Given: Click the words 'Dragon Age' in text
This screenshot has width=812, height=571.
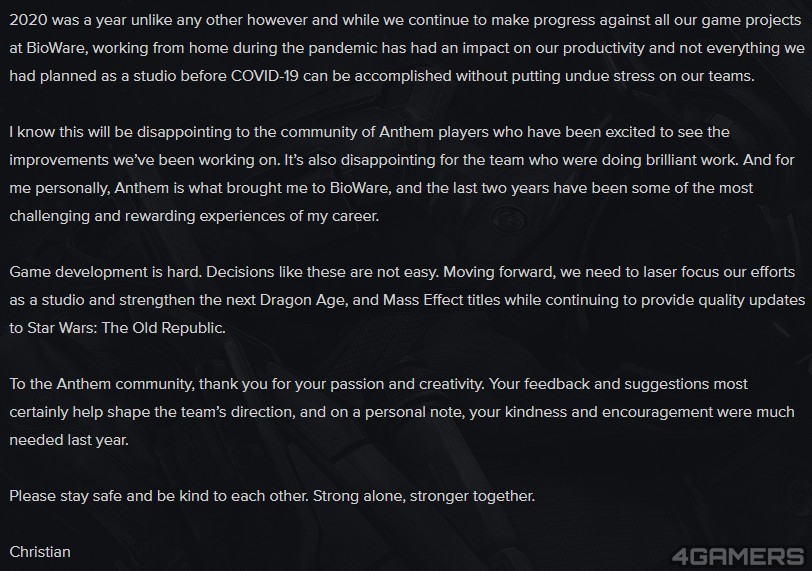Looking at the screenshot, I should click(x=302, y=300).
